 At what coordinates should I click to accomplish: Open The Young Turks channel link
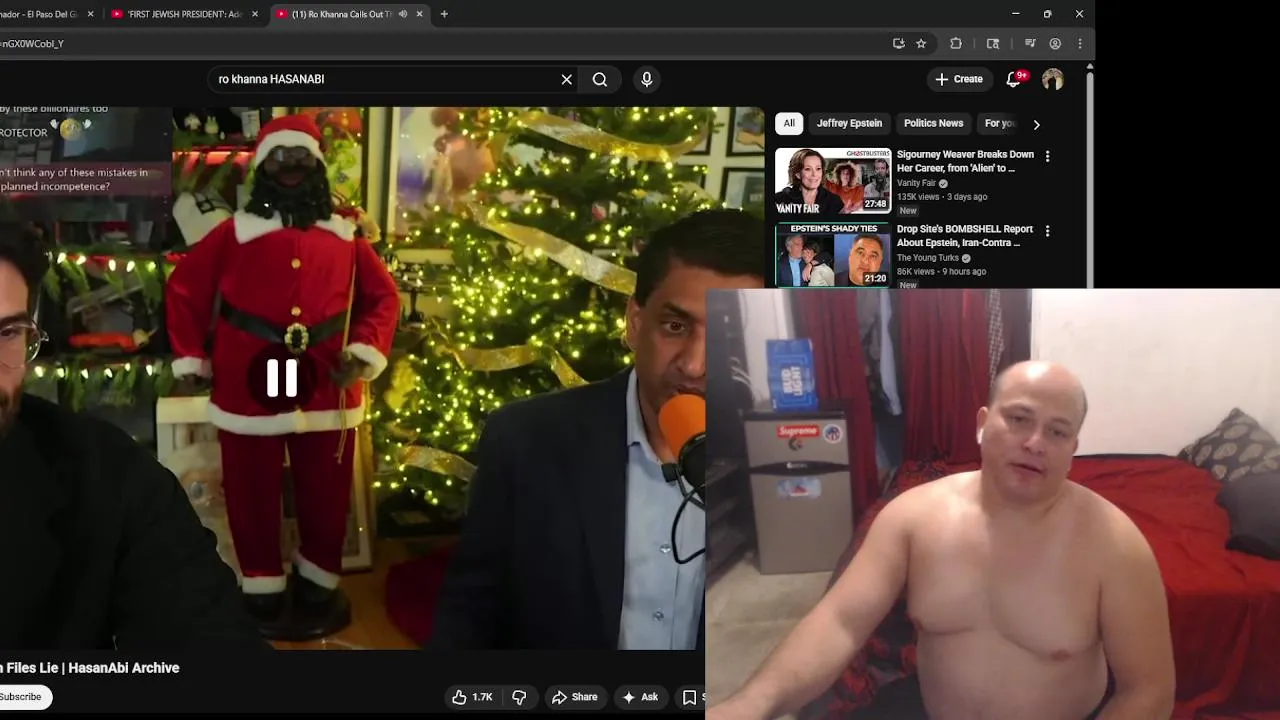[x=928, y=258]
